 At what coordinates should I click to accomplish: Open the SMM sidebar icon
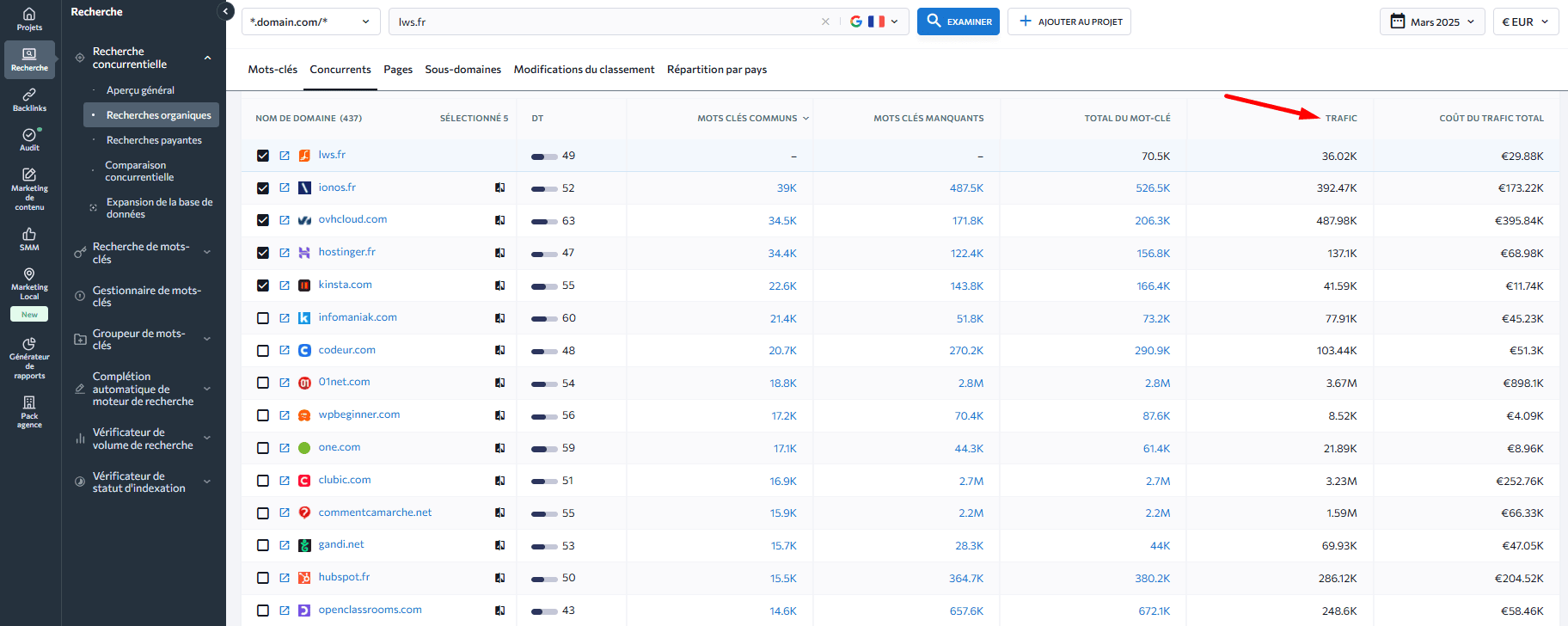click(x=29, y=239)
